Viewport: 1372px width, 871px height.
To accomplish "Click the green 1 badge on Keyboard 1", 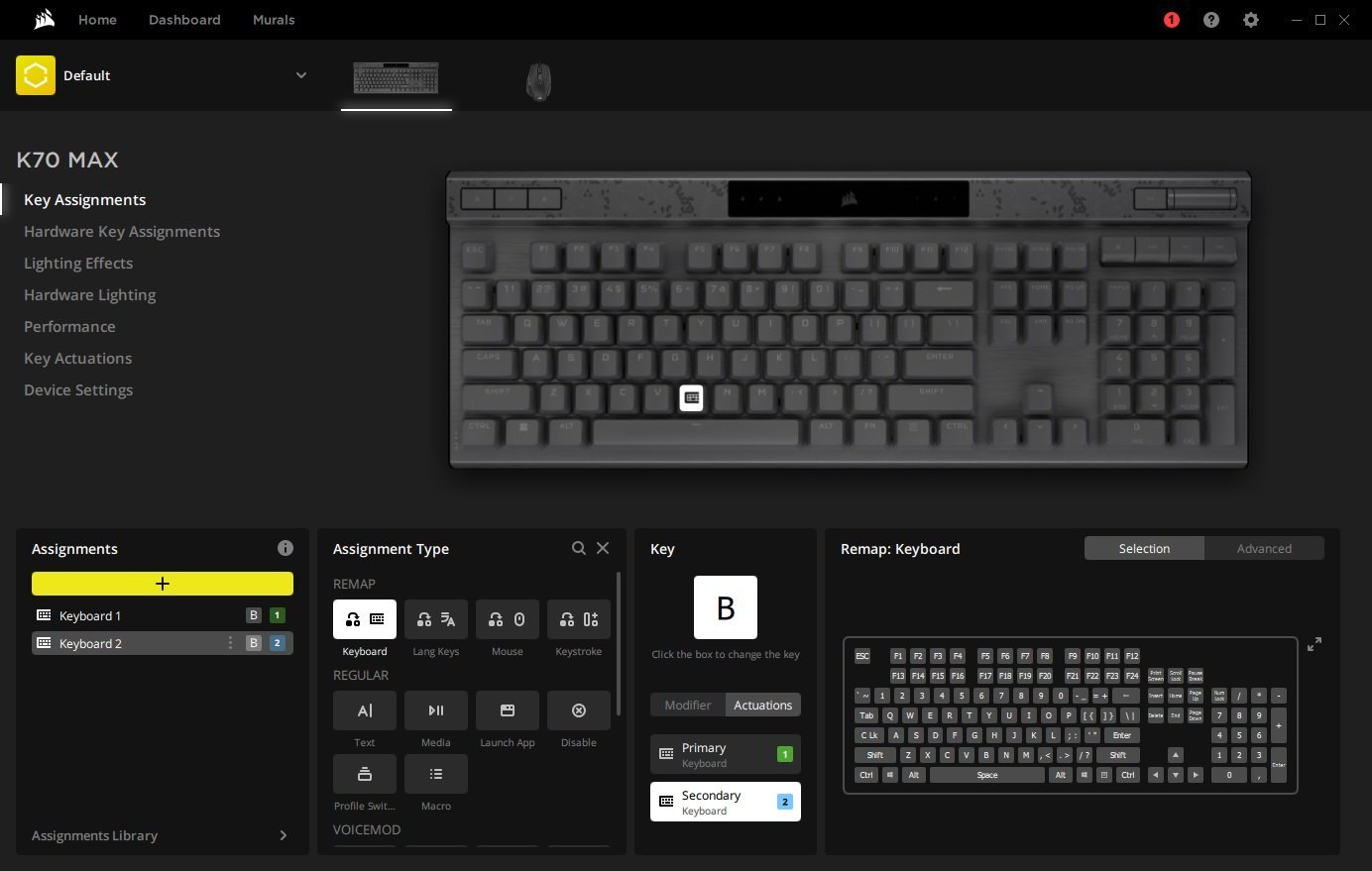I will (x=277, y=615).
